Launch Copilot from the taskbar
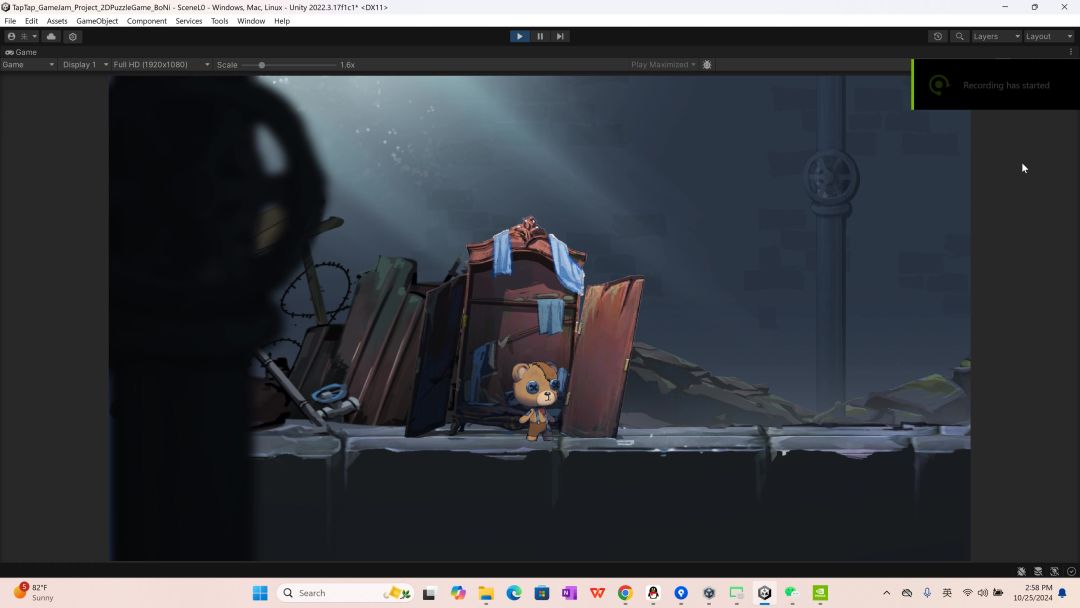This screenshot has height=608, width=1080. coord(458,593)
